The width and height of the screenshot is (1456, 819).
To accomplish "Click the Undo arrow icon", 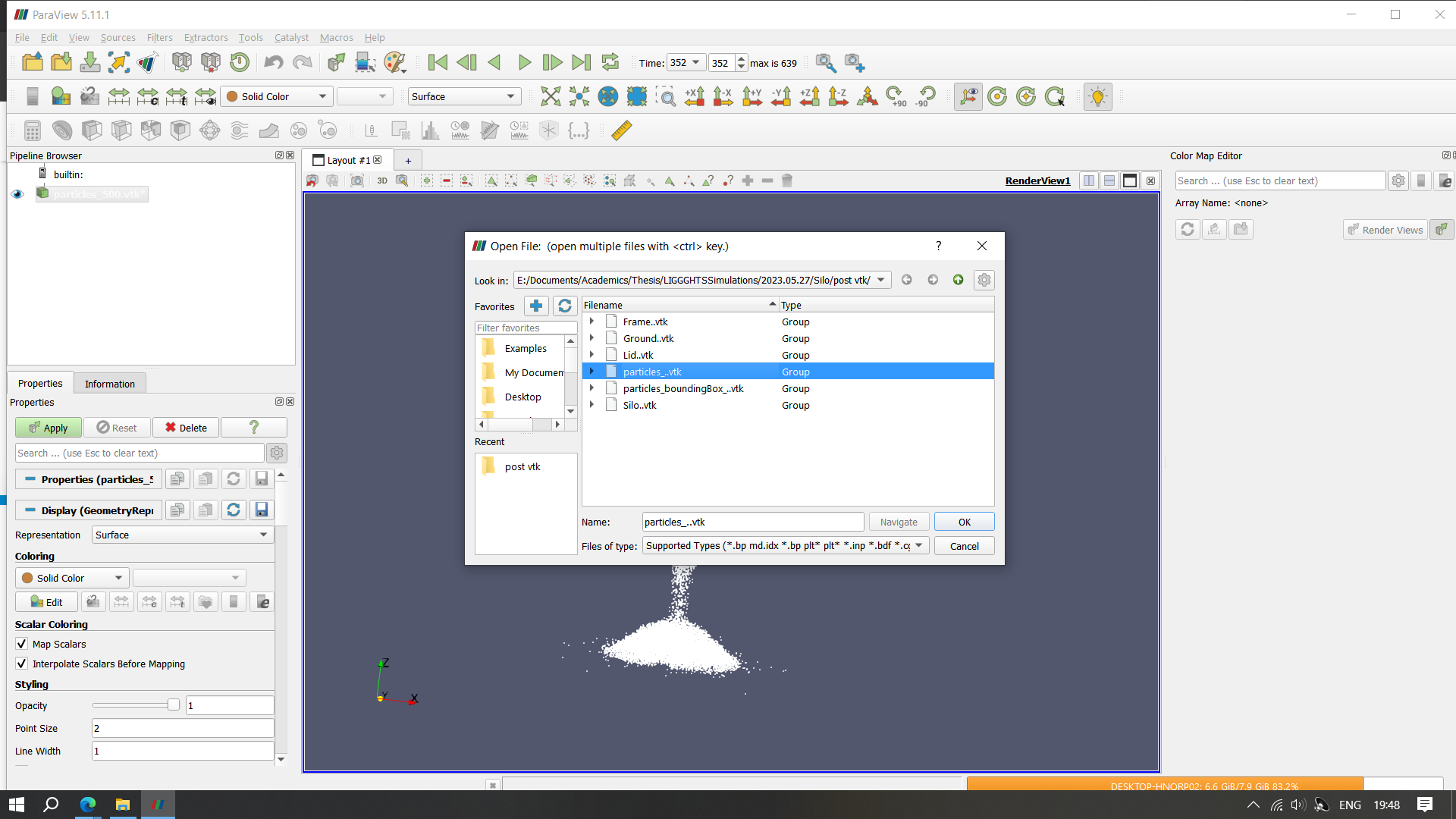I will tap(274, 62).
